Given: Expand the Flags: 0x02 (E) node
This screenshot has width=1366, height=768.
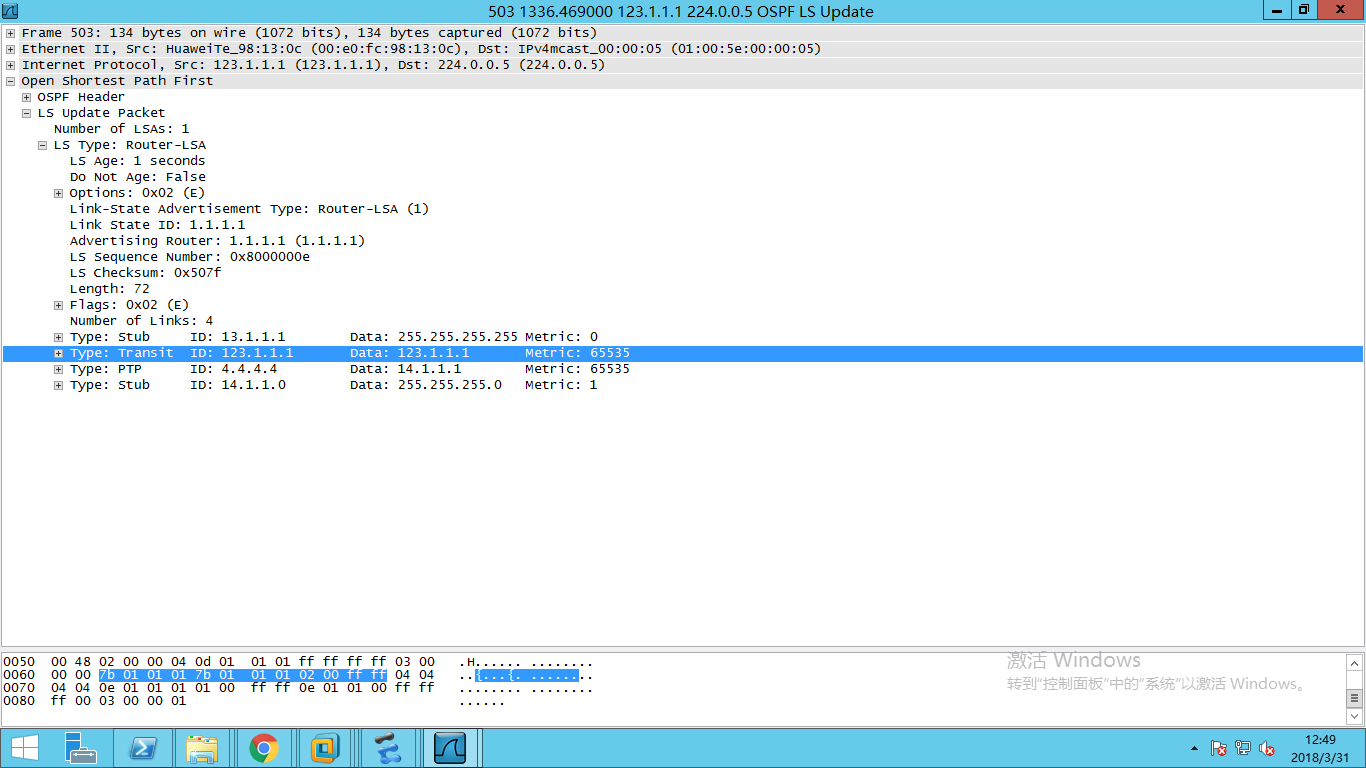Looking at the screenshot, I should click(59, 305).
